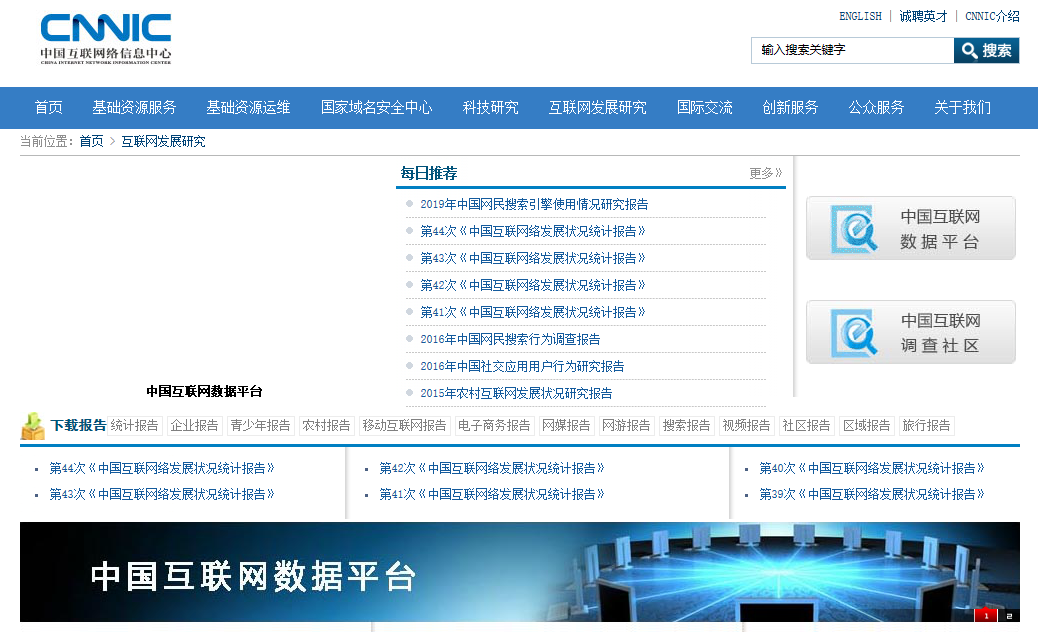The height and width of the screenshot is (632, 1038).
Task: Open 第39次 report in download list
Action: coord(871,494)
